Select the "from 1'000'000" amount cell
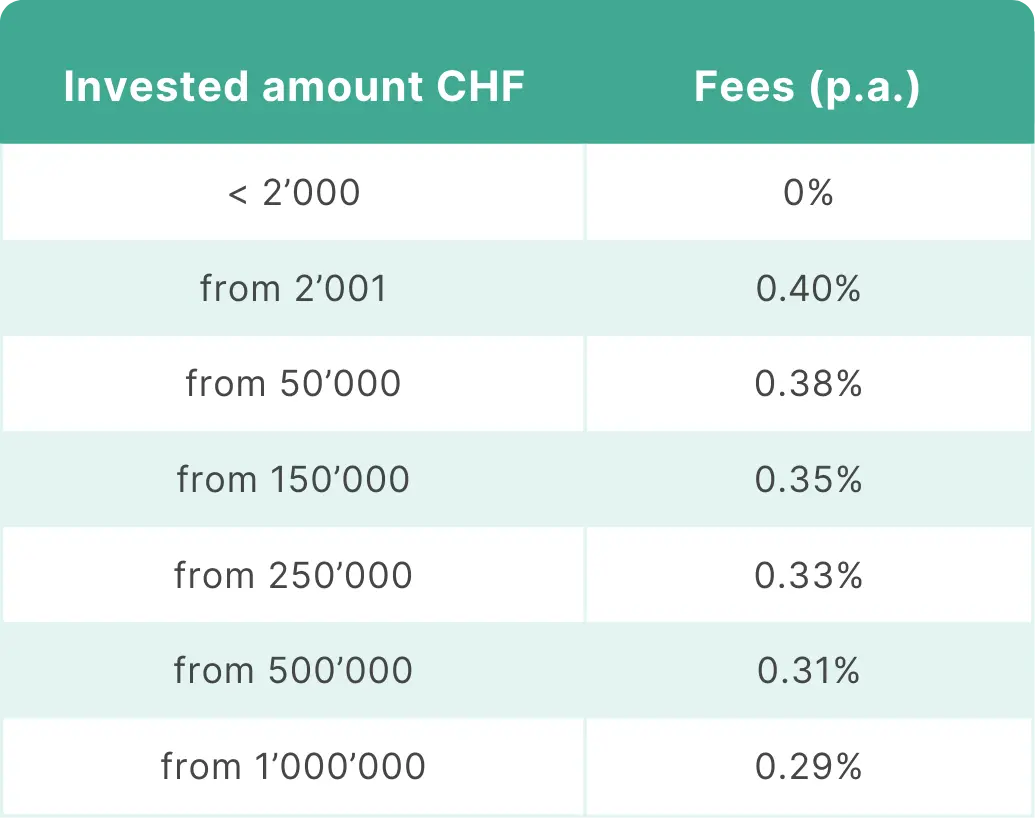1035x818 pixels. [293, 767]
